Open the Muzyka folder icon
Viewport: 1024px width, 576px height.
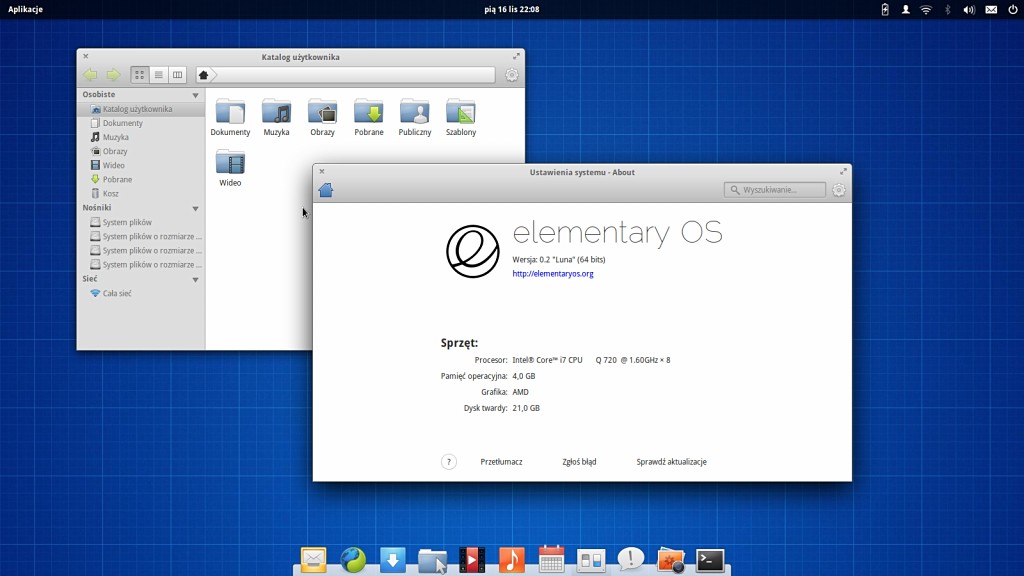(276, 112)
